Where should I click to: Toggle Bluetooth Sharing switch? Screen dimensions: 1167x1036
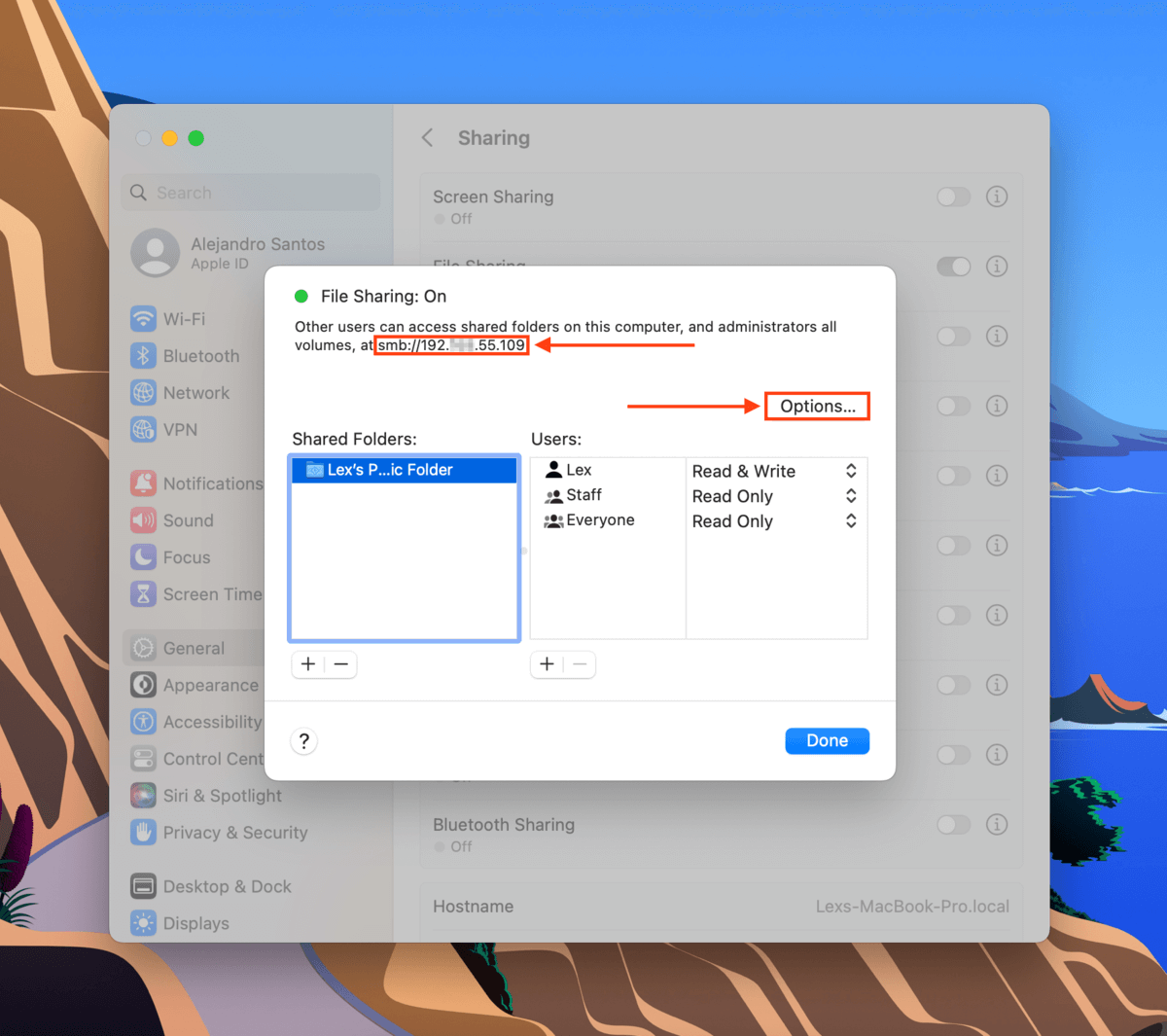[x=953, y=825]
